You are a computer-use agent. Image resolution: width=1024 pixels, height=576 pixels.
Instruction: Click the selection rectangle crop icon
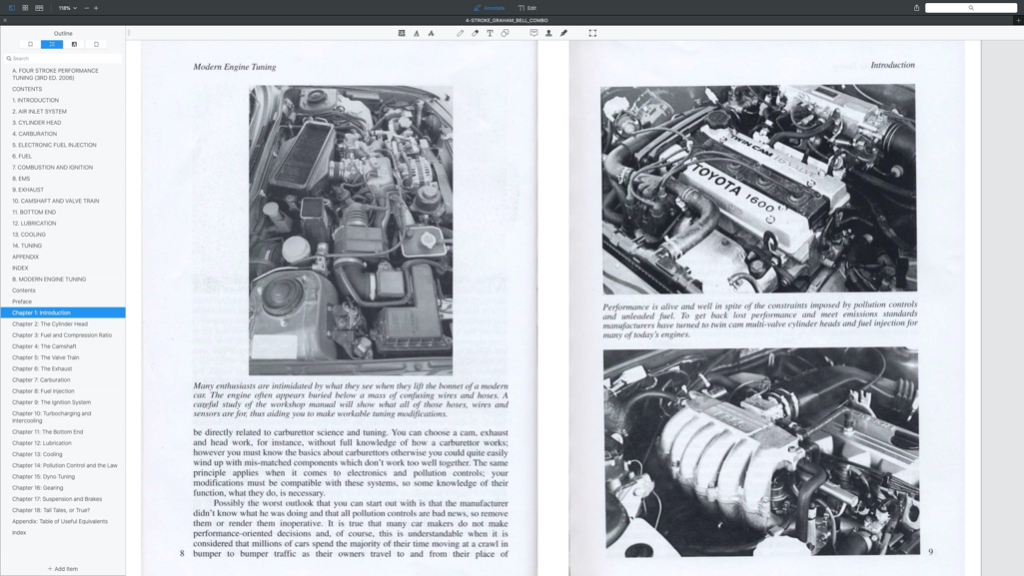coord(593,33)
